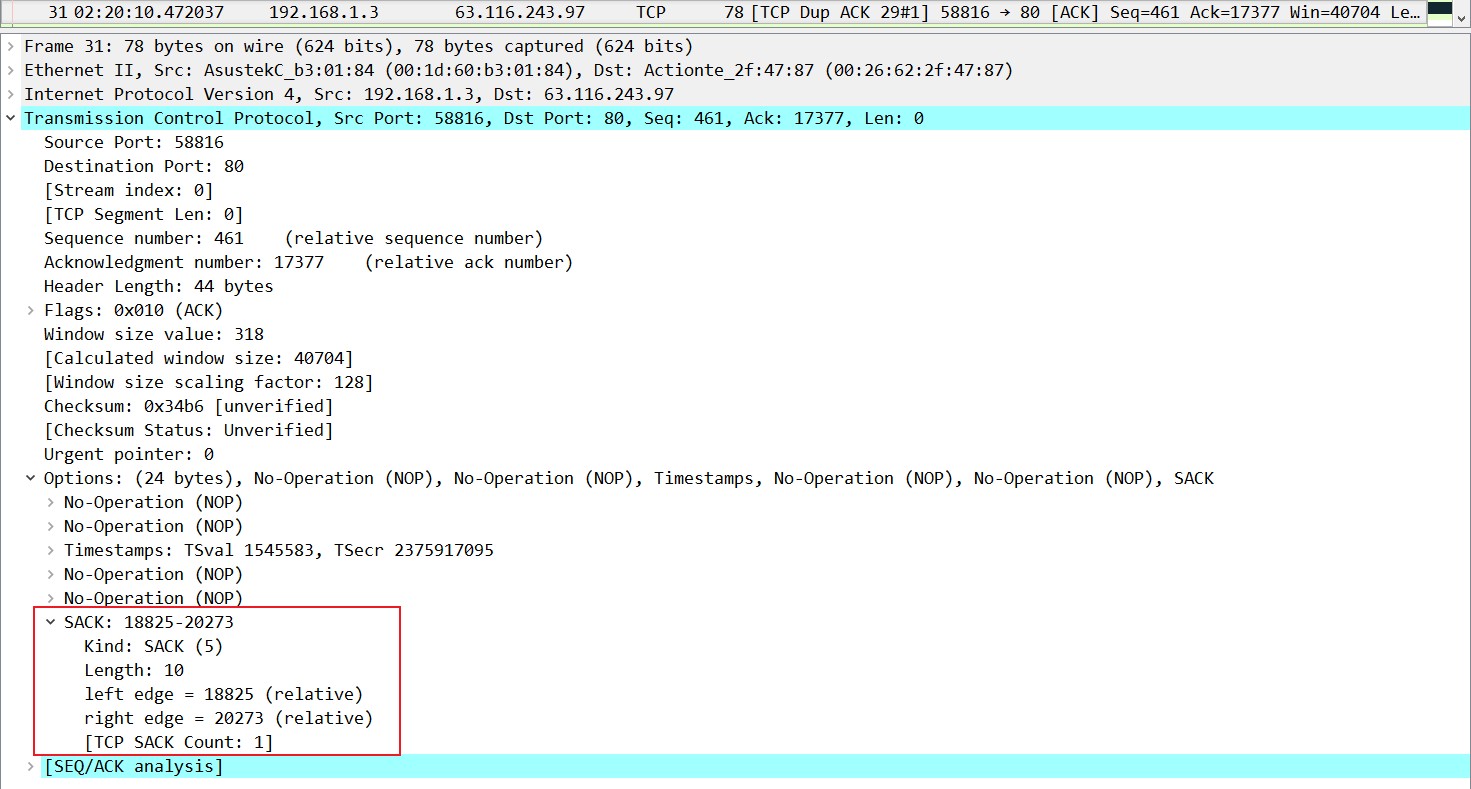Select the Destination Port: 80 field
Screen dimensions: 1471x789
click(144, 166)
